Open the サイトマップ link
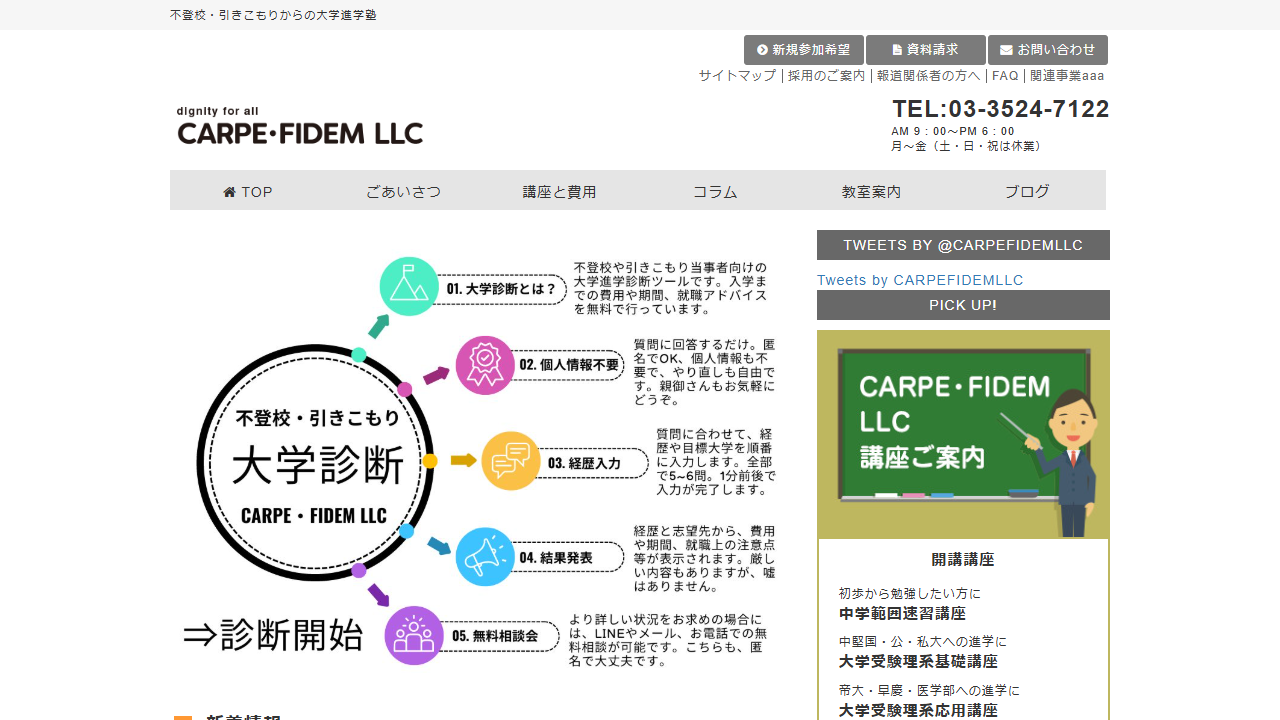The width and height of the screenshot is (1280, 720). click(737, 76)
